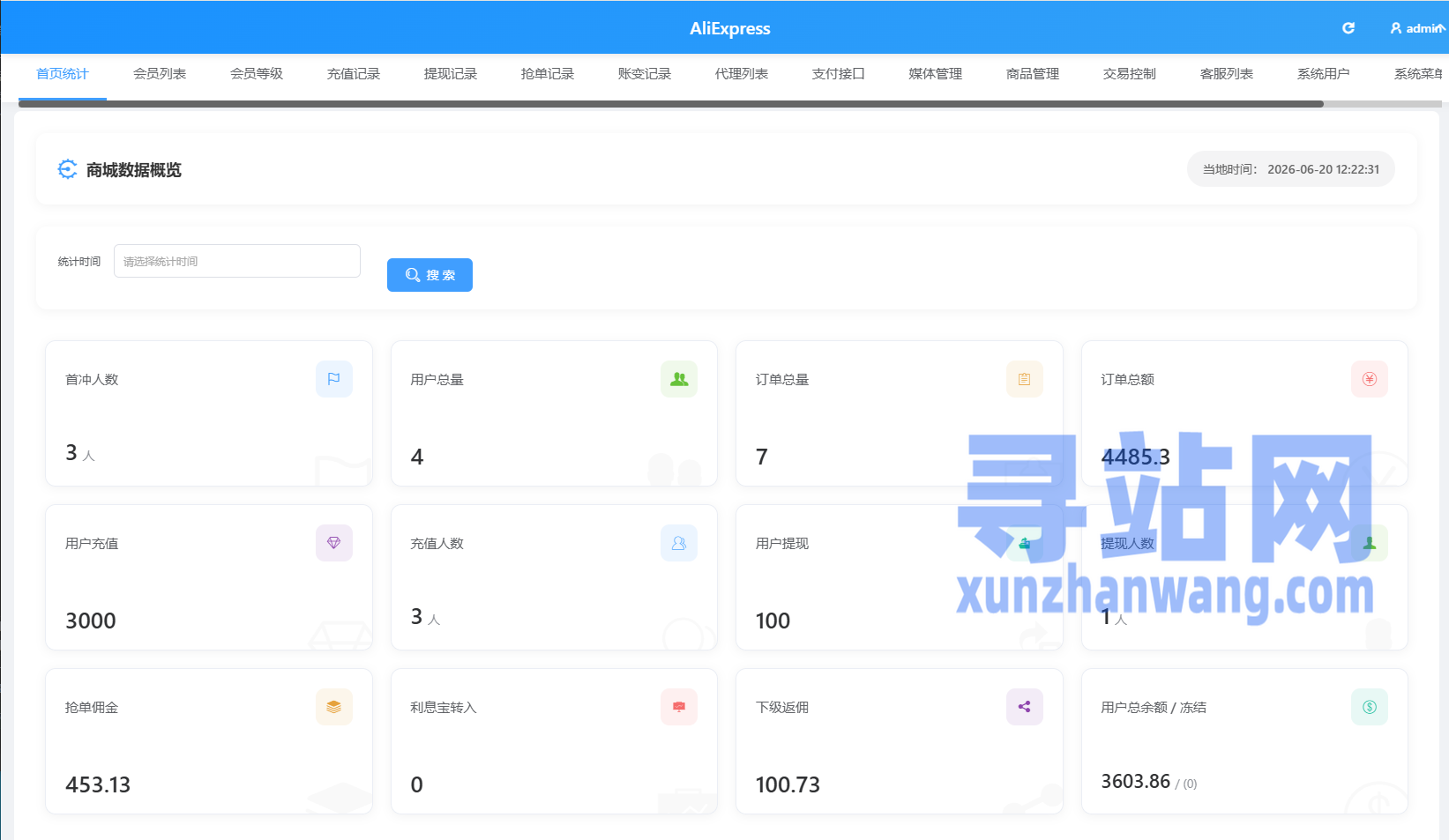Click the 利息宝转入 value 0

[x=417, y=784]
